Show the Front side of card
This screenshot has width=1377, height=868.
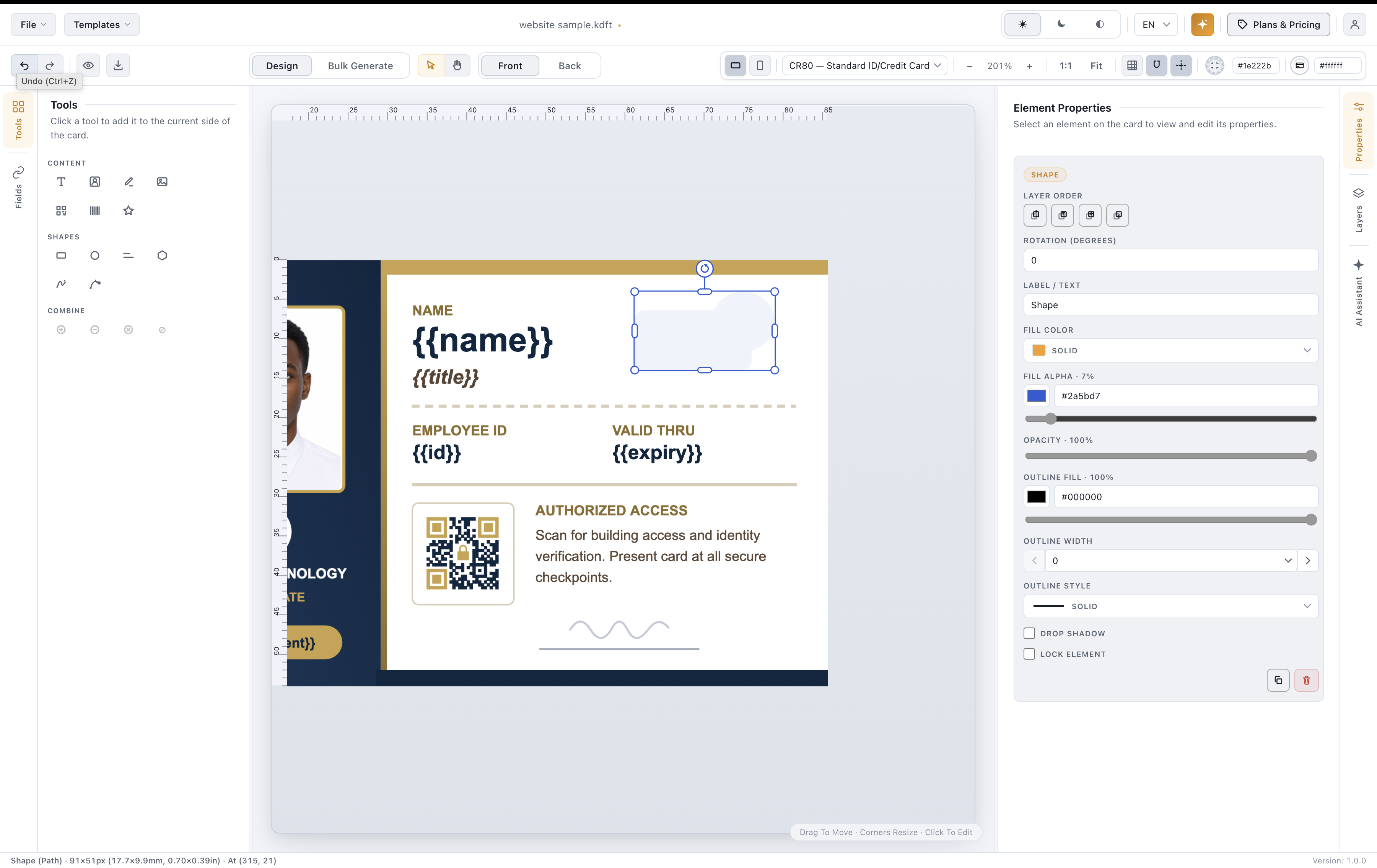coord(509,66)
